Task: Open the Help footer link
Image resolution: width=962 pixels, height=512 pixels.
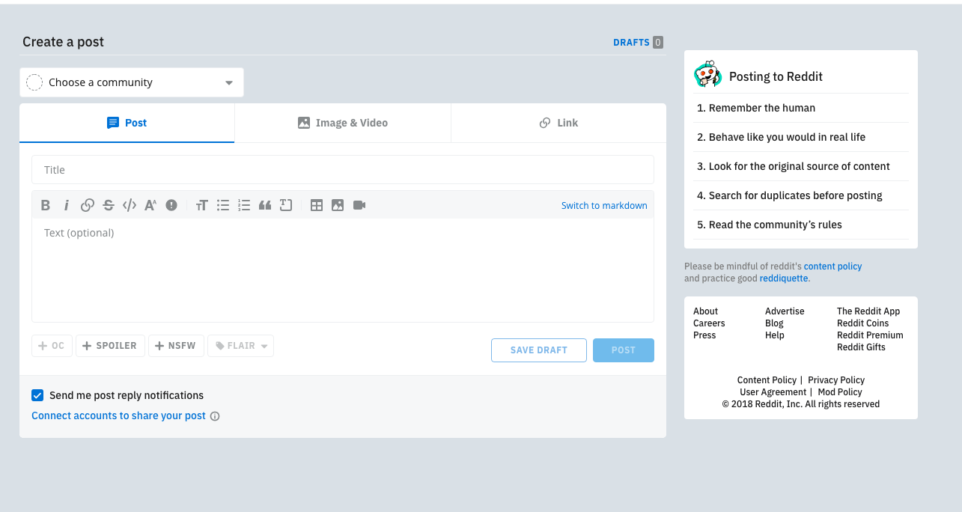Action: [775, 335]
